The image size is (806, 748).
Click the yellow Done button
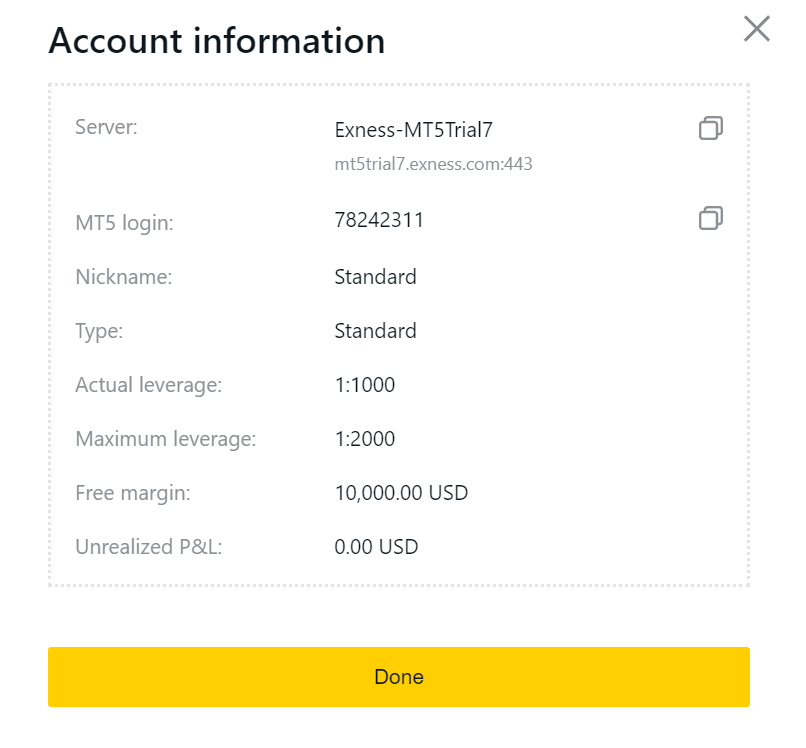point(399,677)
